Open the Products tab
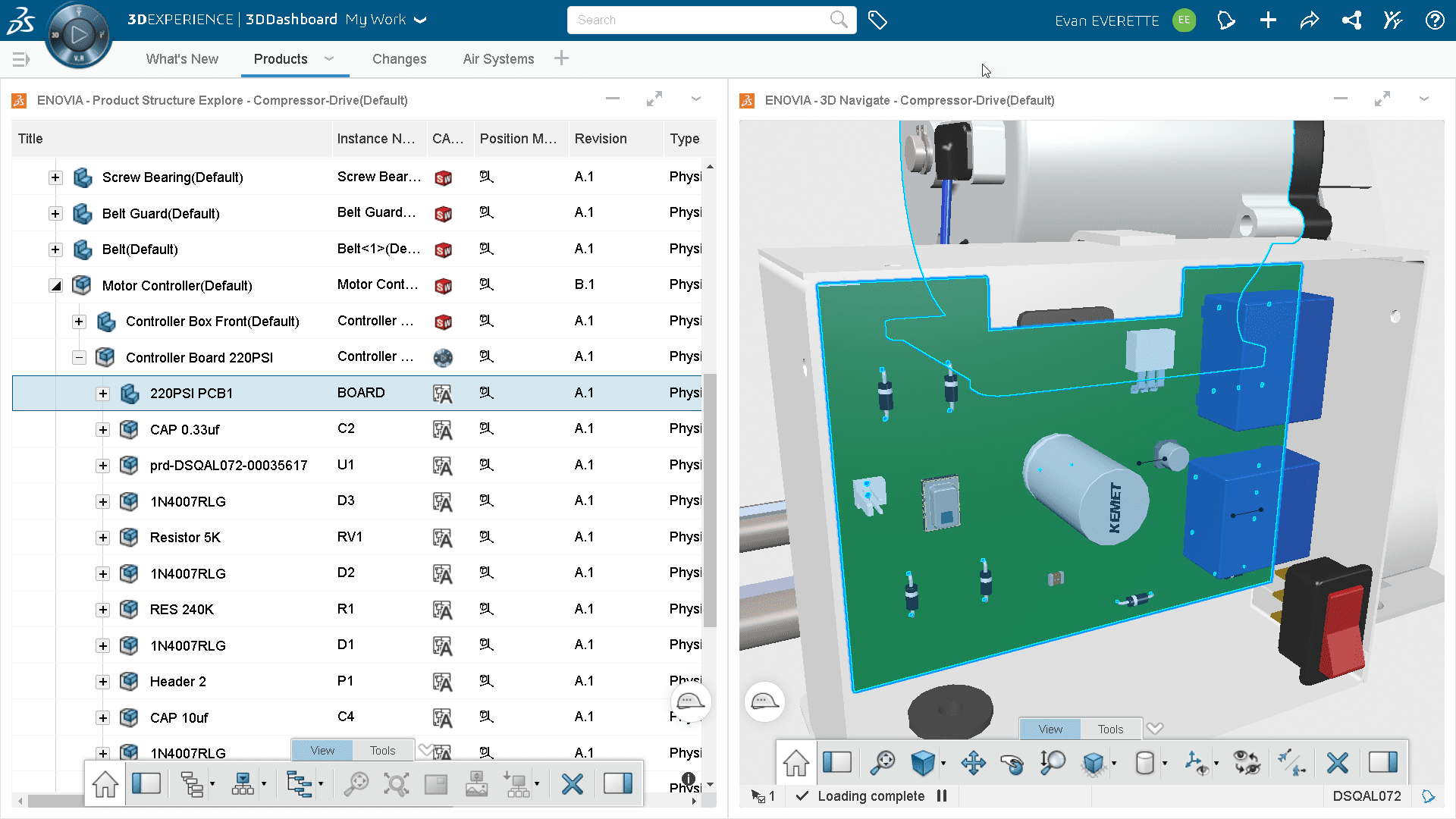Viewport: 1456px width, 819px height. click(x=280, y=59)
